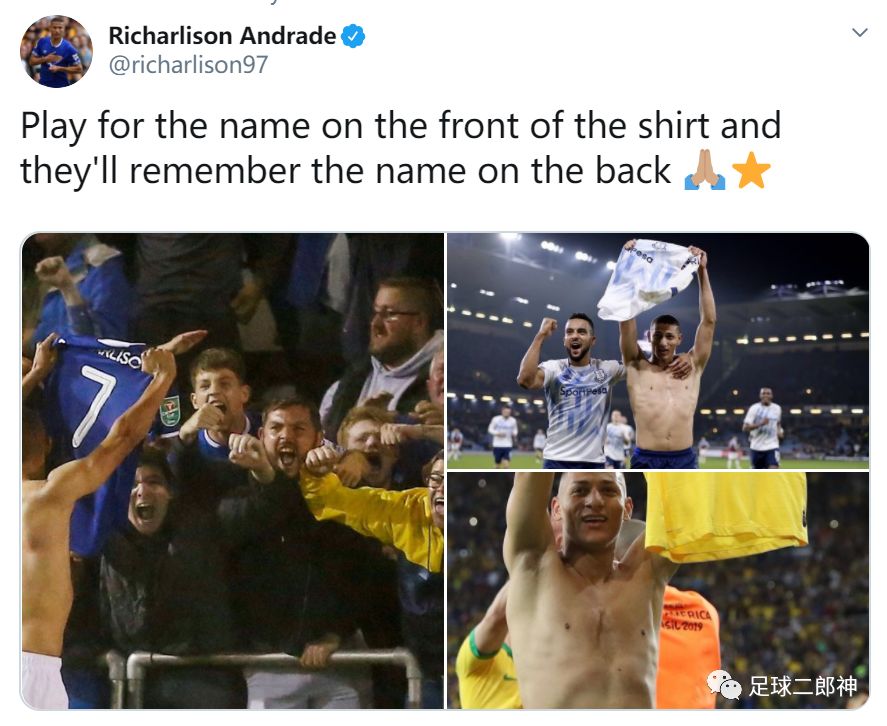Open Richarlison's profile avatar picture

56,51
